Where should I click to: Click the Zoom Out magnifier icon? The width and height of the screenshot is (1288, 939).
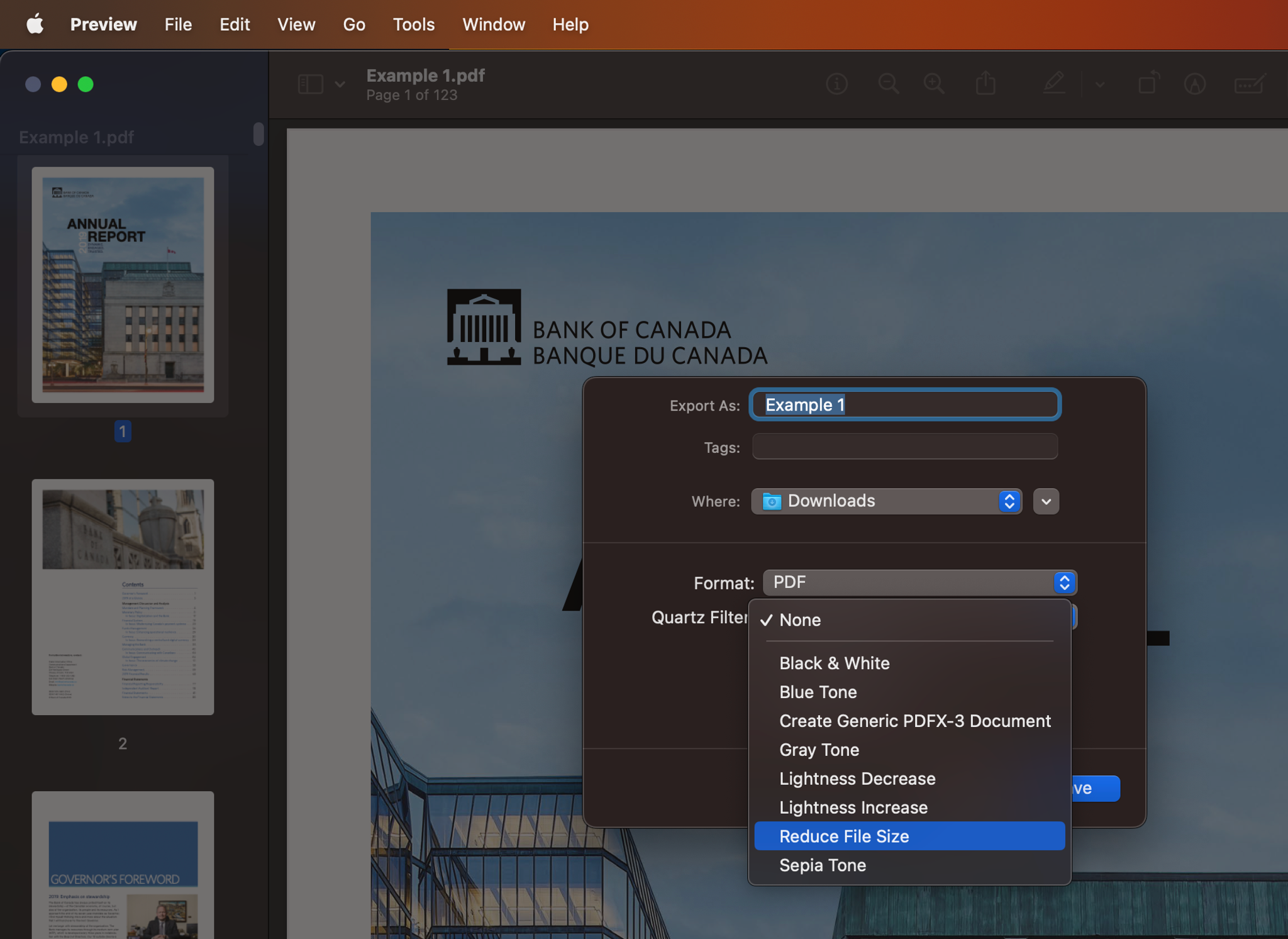[x=888, y=84]
